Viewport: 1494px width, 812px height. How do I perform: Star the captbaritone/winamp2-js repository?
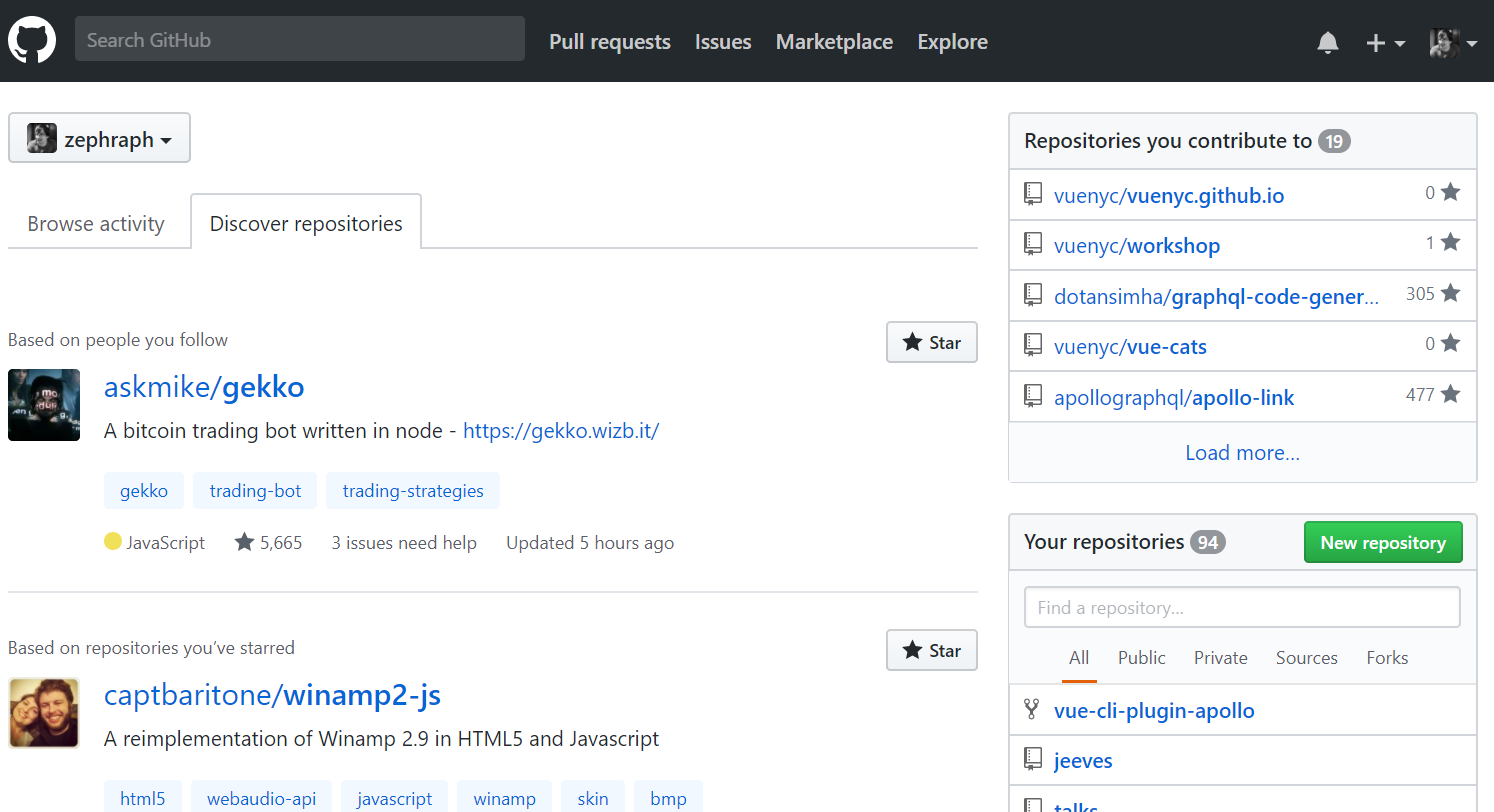pyautogui.click(x=931, y=650)
